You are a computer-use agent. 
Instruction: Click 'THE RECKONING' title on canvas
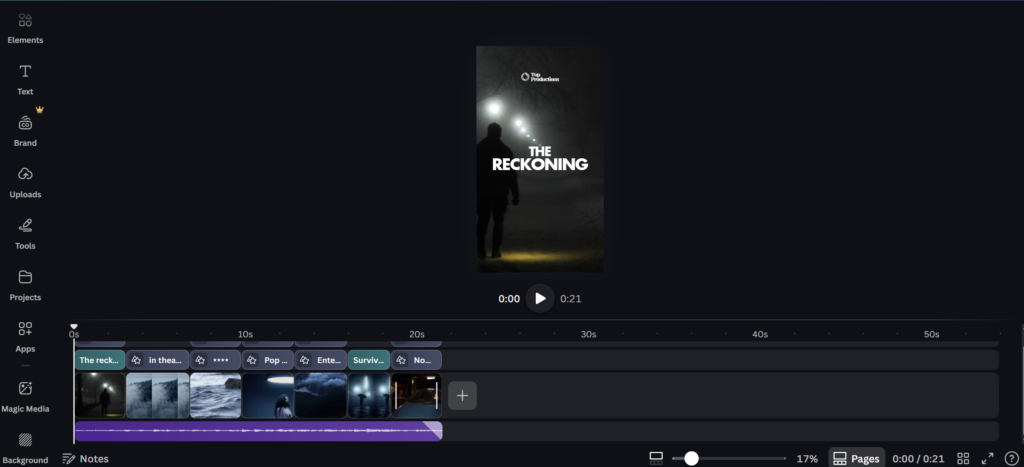coord(540,159)
